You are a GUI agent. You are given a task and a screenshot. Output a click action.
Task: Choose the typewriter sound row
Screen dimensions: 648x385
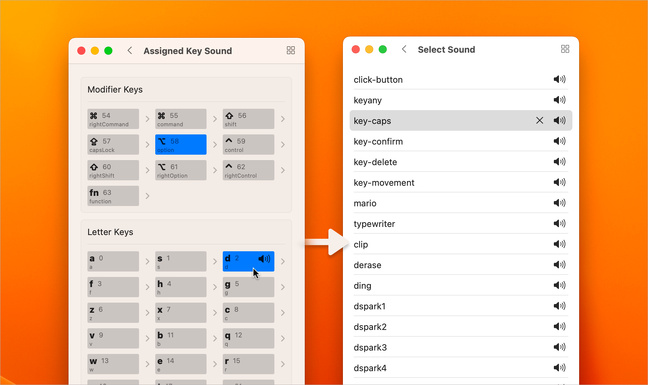coord(461,223)
